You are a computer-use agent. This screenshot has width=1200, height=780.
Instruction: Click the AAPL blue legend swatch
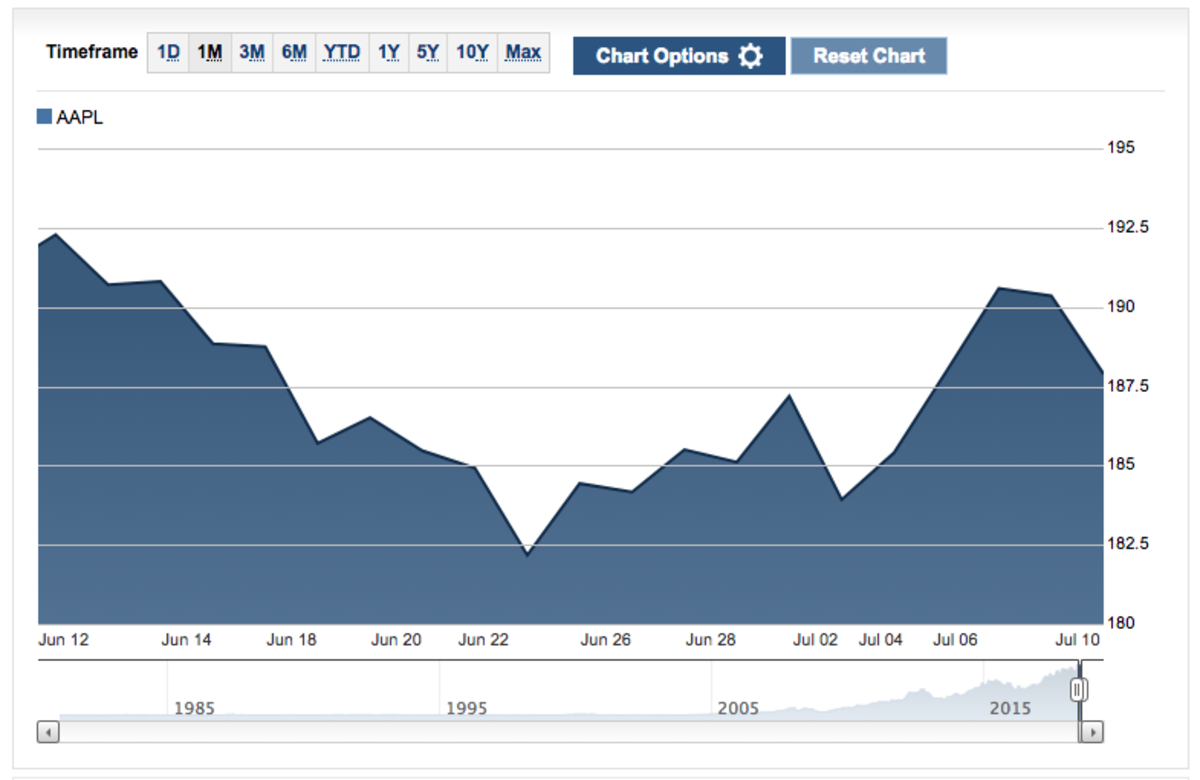44,117
